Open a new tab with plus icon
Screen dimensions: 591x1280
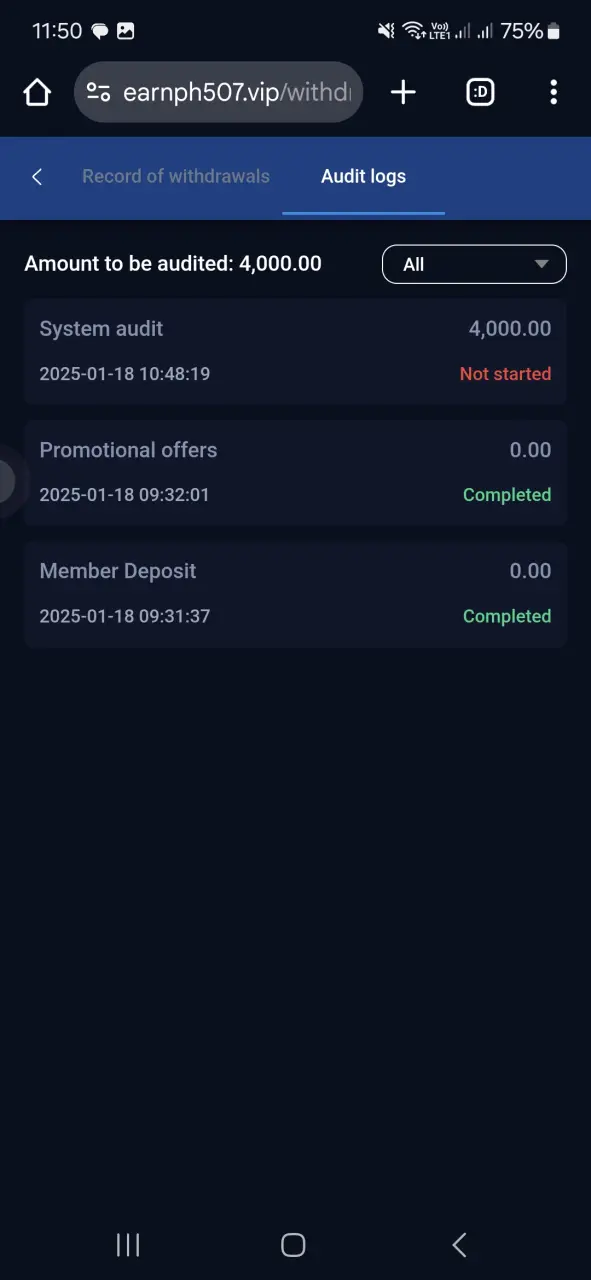point(403,93)
